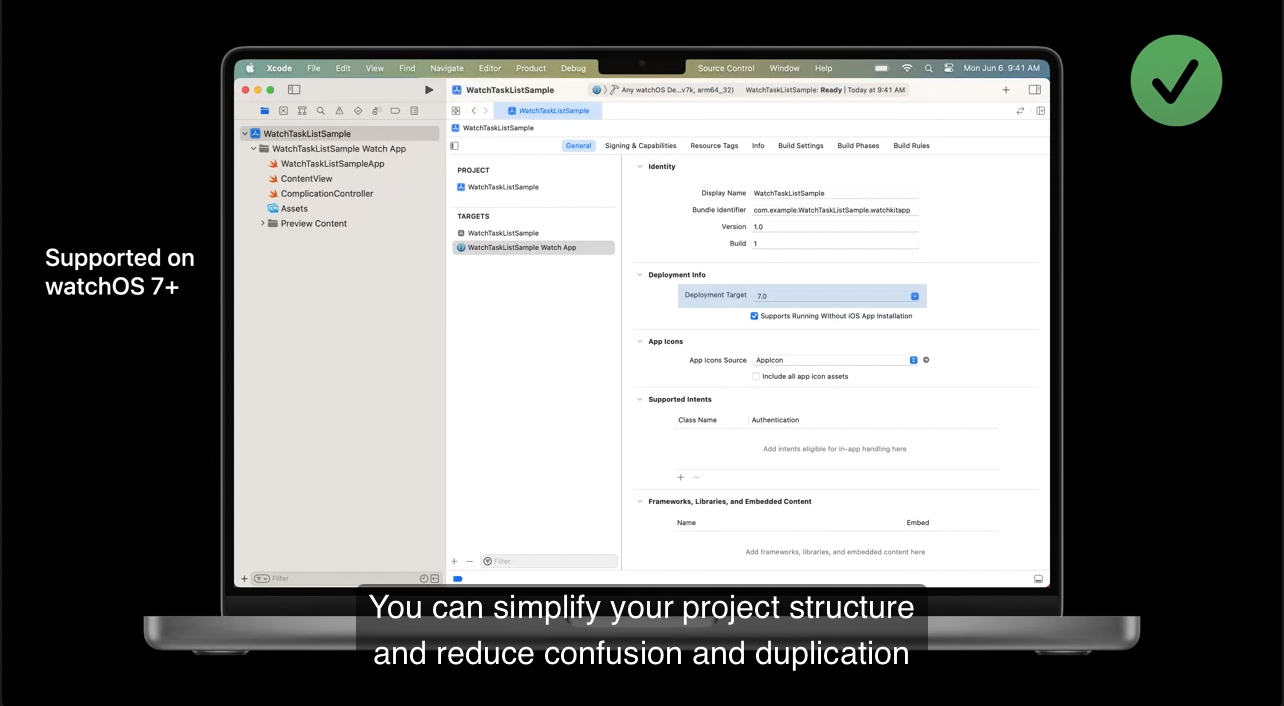Switch to the Resource Tags tab
Viewport: 1284px width, 706px height.
[x=714, y=146]
